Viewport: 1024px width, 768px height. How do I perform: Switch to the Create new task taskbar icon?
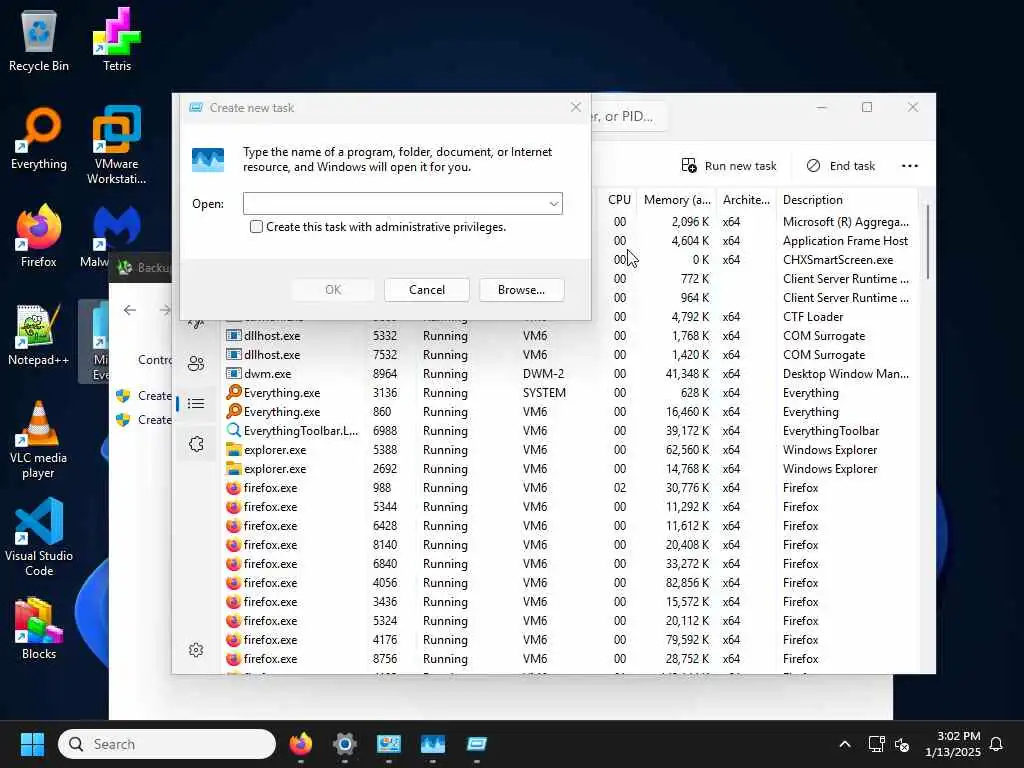(476, 744)
